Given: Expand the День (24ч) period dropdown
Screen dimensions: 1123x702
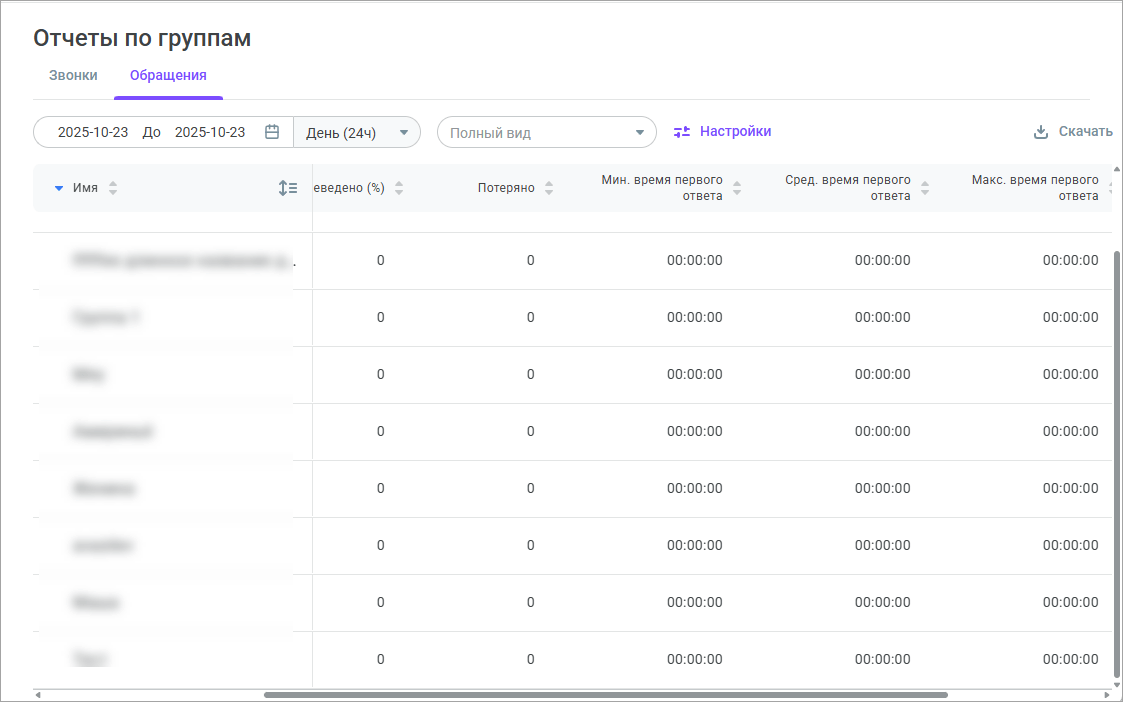Looking at the screenshot, I should [357, 132].
